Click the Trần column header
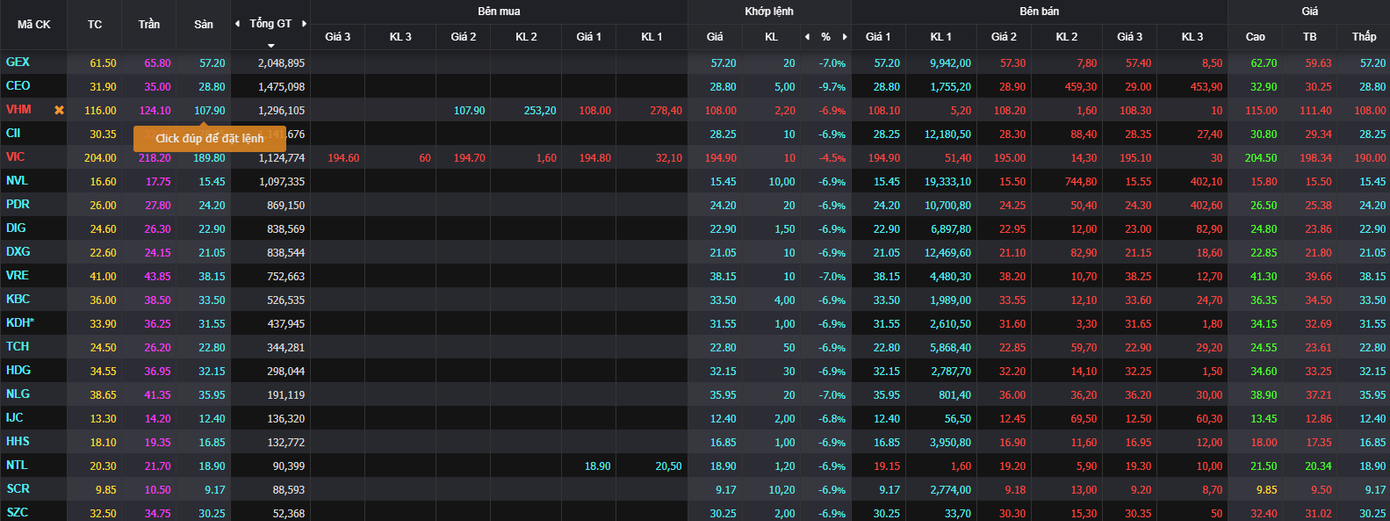Viewport: 1390px width, 521px height. [149, 24]
